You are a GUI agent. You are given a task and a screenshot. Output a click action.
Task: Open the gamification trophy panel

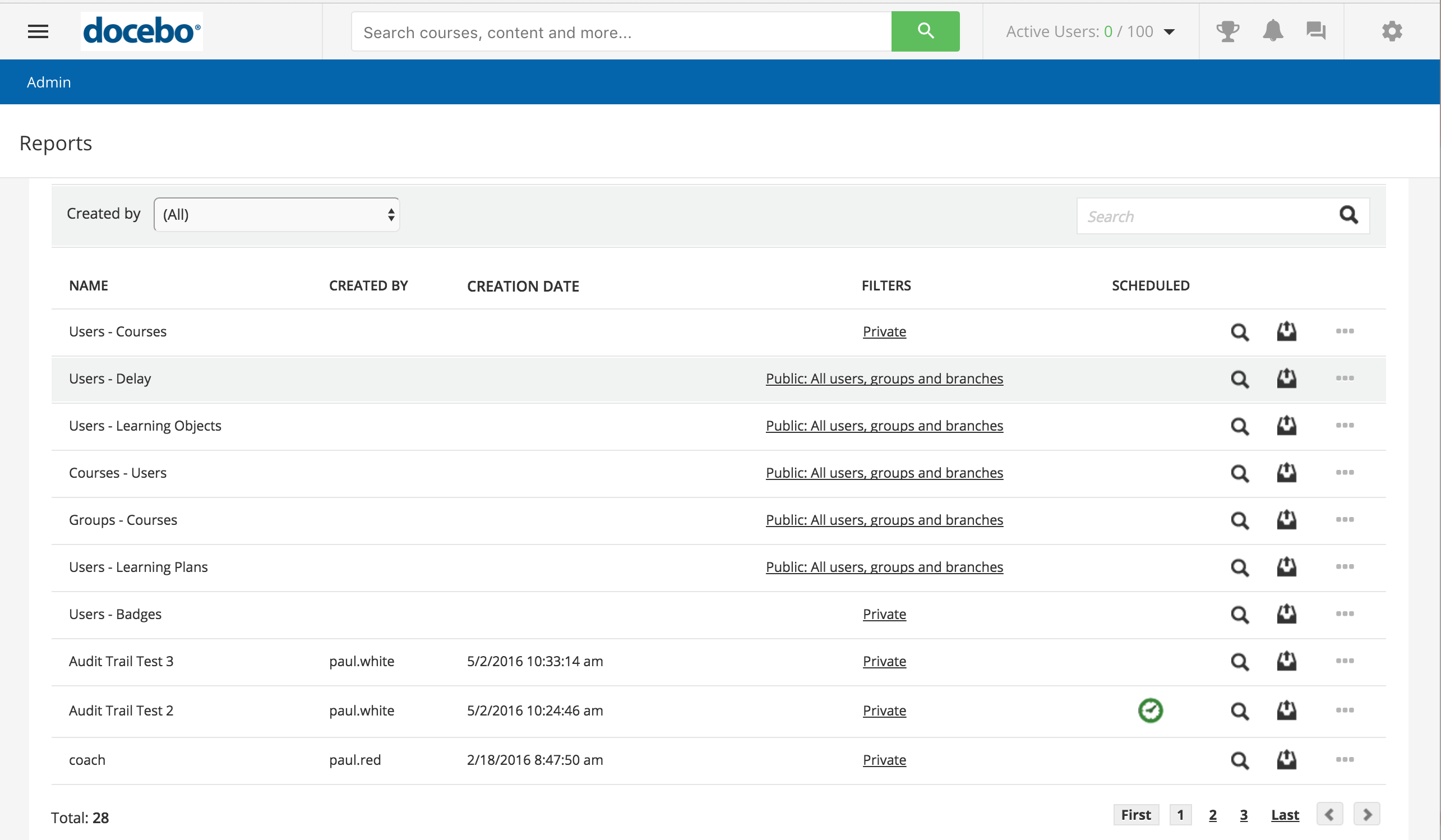[1227, 31]
